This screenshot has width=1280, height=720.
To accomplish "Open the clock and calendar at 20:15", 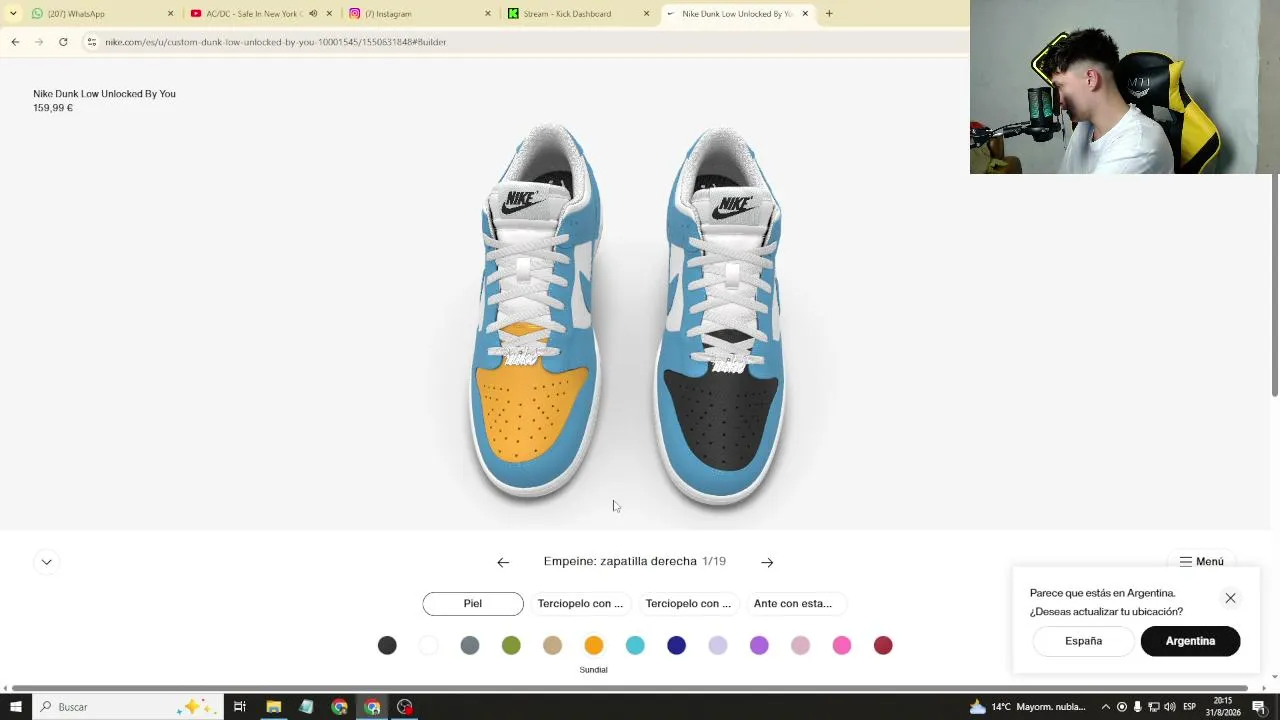I will [x=1224, y=707].
